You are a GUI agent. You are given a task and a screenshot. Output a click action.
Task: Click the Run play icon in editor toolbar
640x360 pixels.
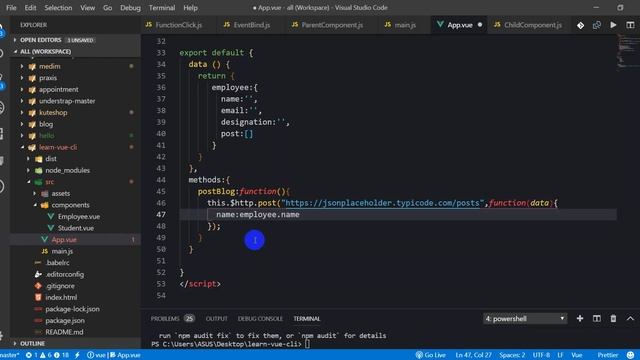tap(613, 25)
